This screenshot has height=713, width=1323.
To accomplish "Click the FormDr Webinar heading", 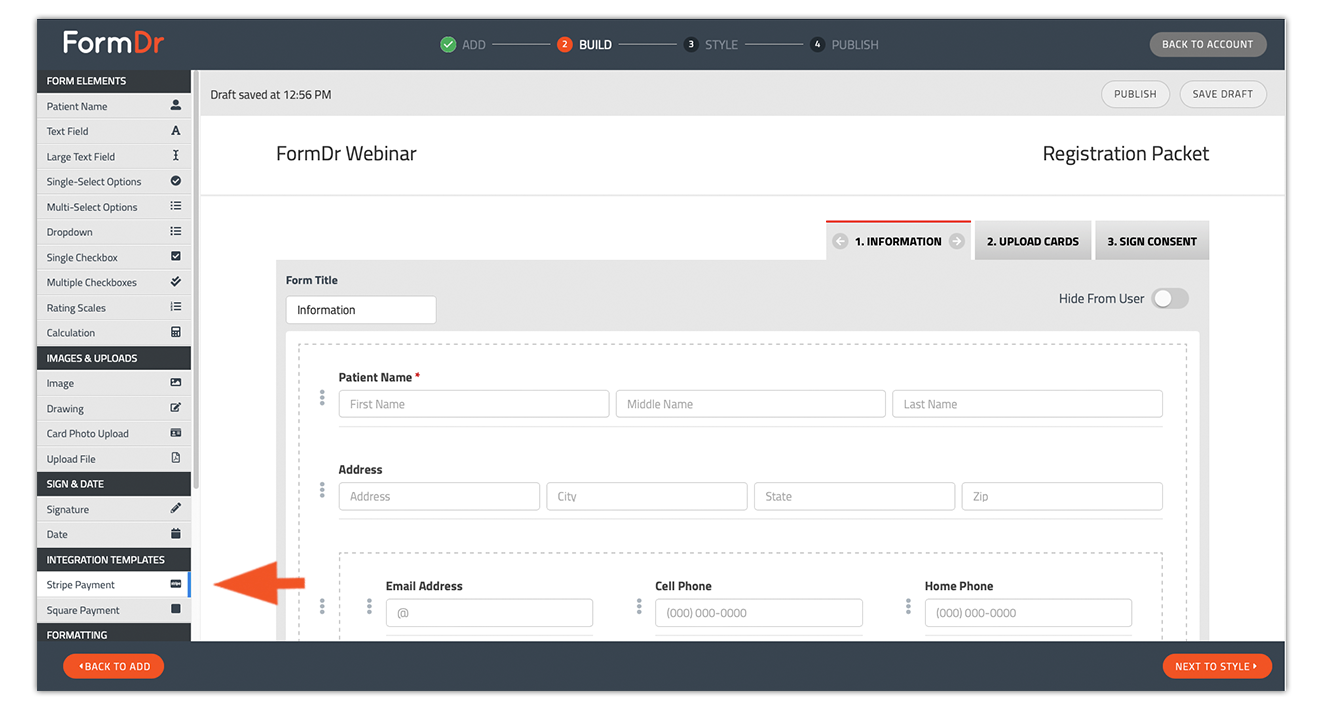I will [346, 154].
